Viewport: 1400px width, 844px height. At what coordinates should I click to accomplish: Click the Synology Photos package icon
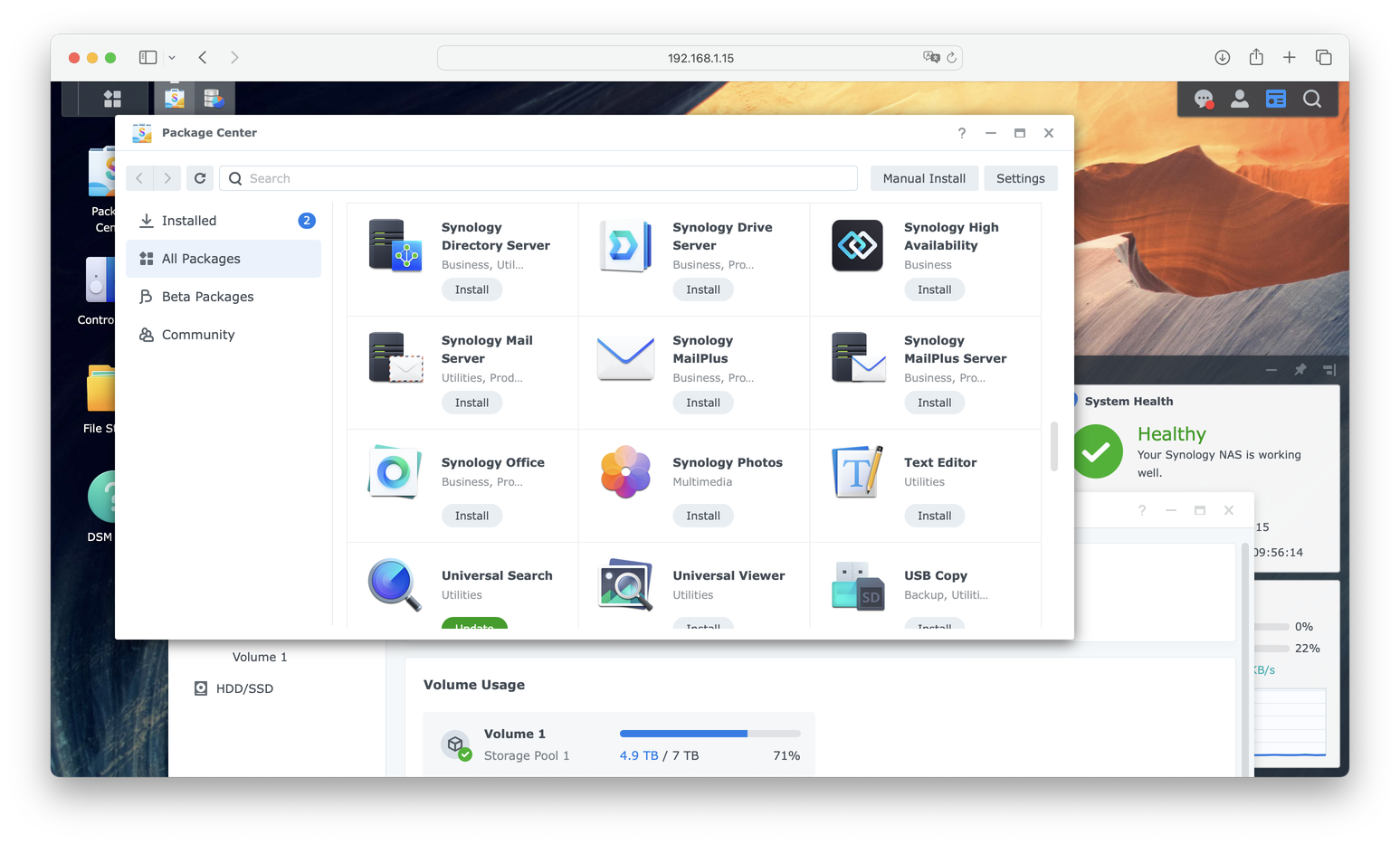click(x=624, y=471)
